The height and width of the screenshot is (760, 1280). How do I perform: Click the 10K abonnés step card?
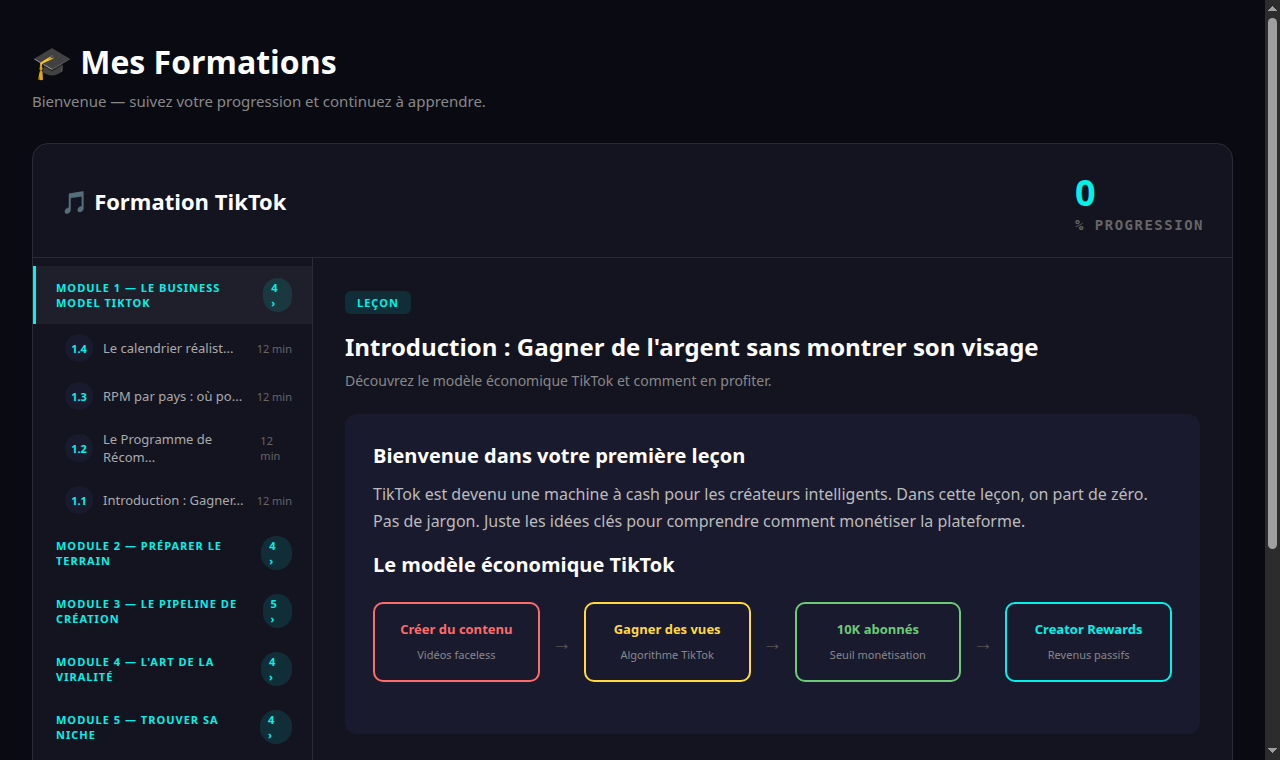click(x=878, y=642)
